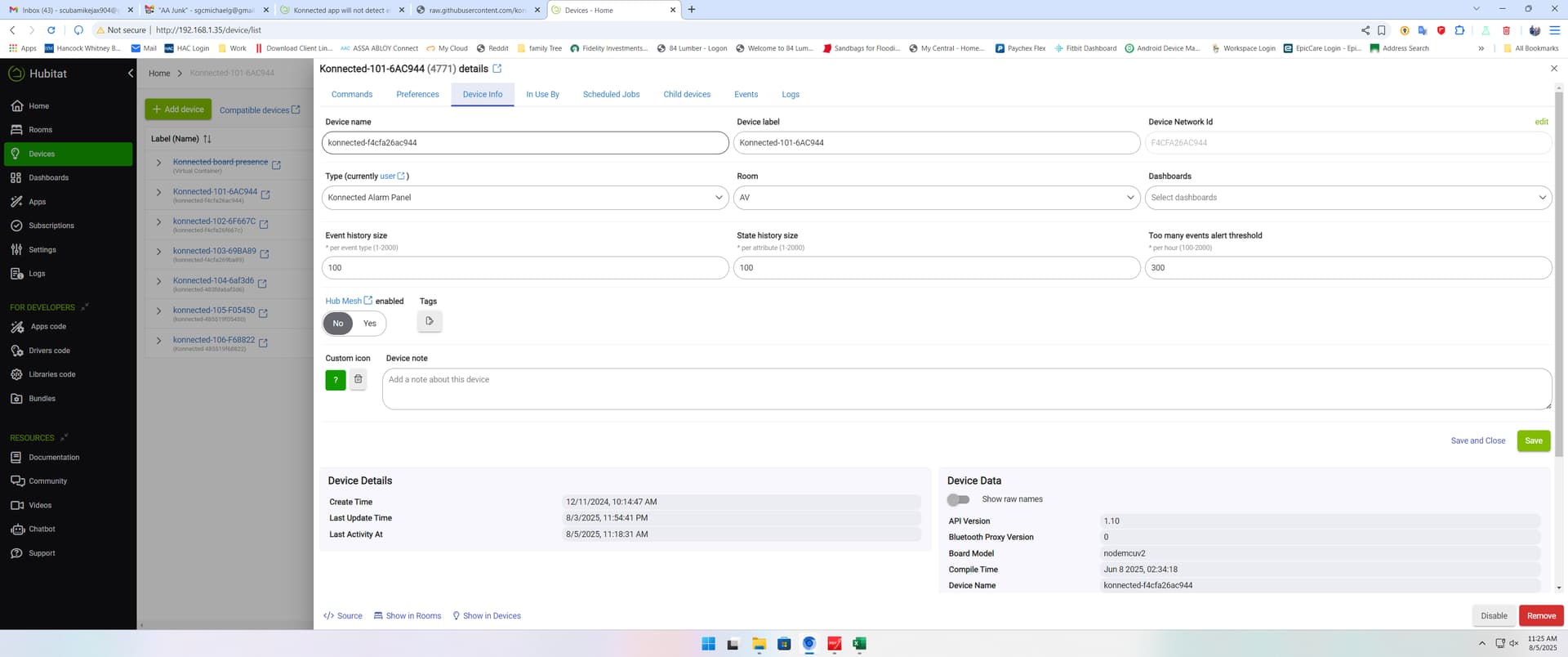Click the sort icon beside Label (Name)
The image size is (1568, 657).
[x=207, y=139]
